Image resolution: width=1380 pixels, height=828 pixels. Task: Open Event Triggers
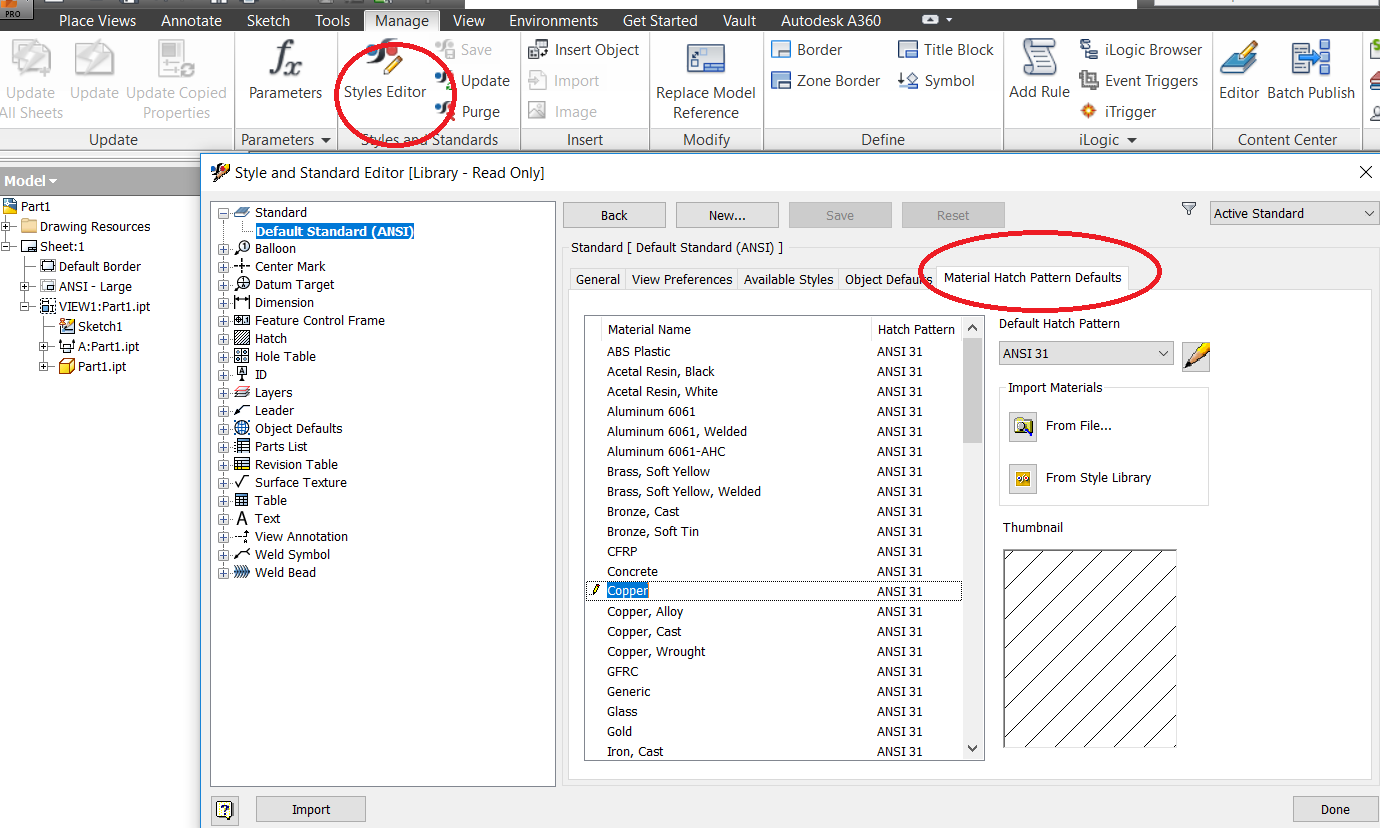(1139, 81)
